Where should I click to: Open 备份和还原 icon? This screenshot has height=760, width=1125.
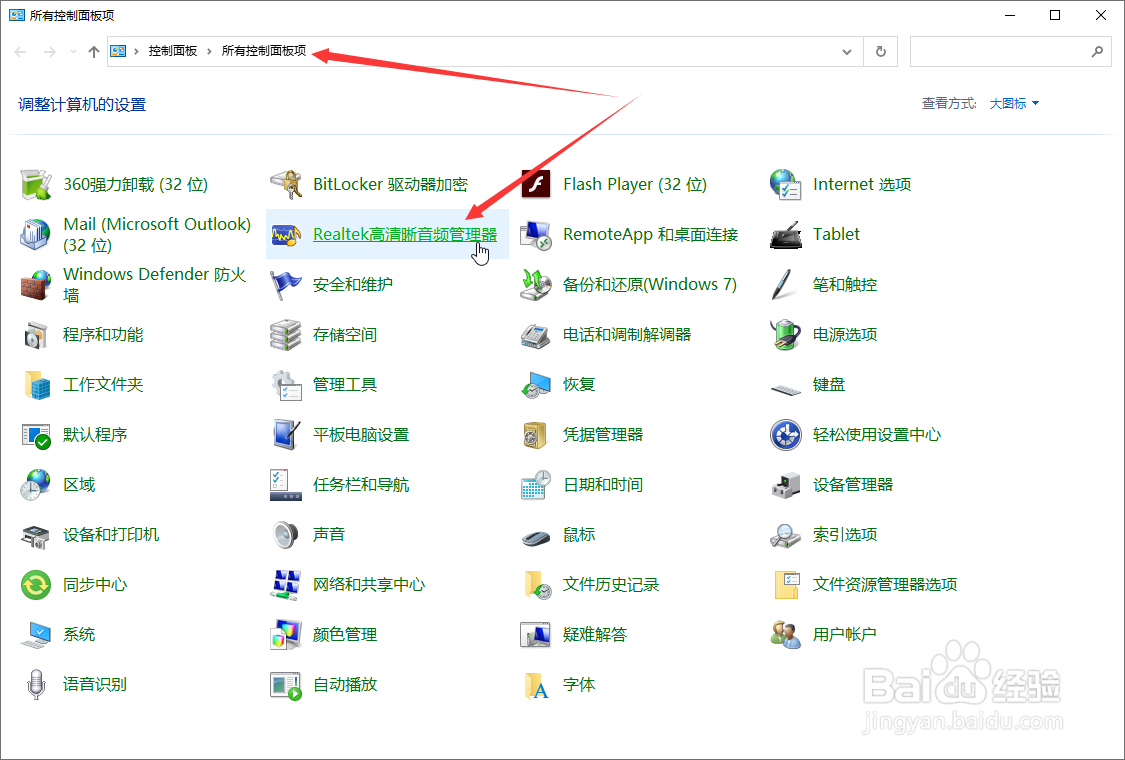point(535,285)
